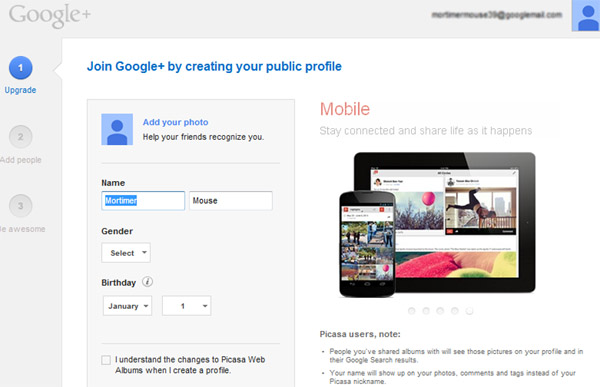Click the phone image in the Mobile promo

tap(367, 244)
